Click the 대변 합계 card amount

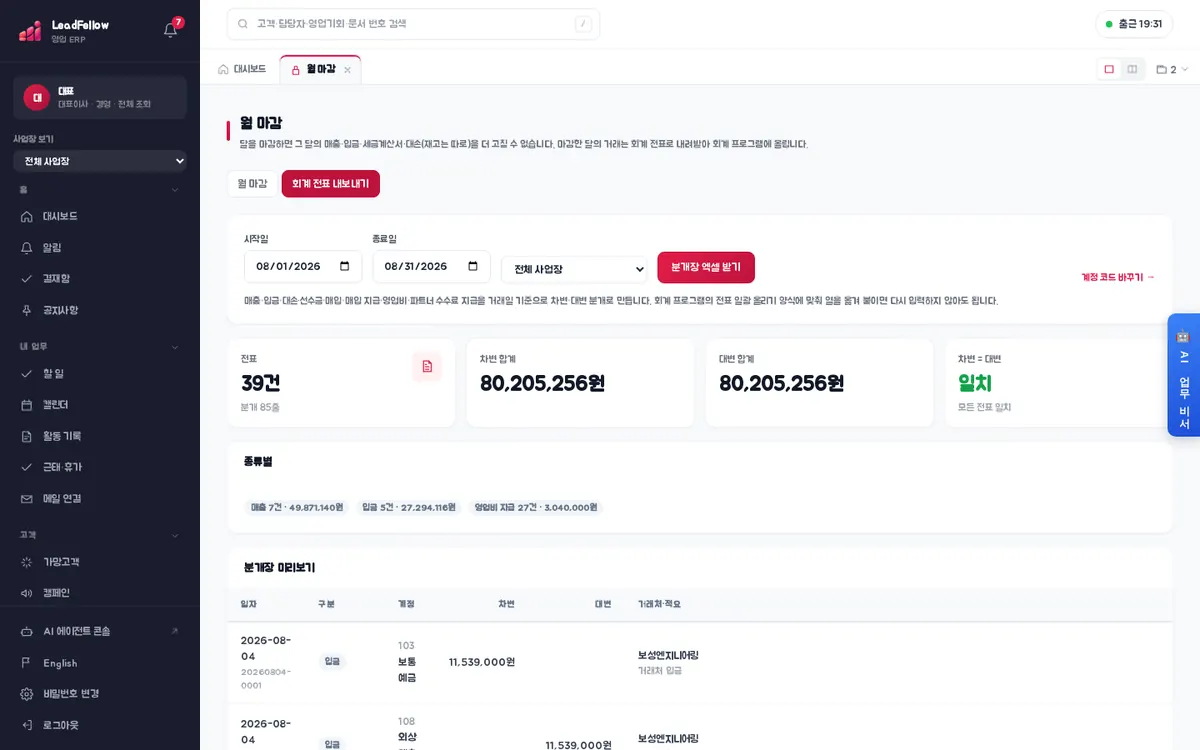[781, 383]
